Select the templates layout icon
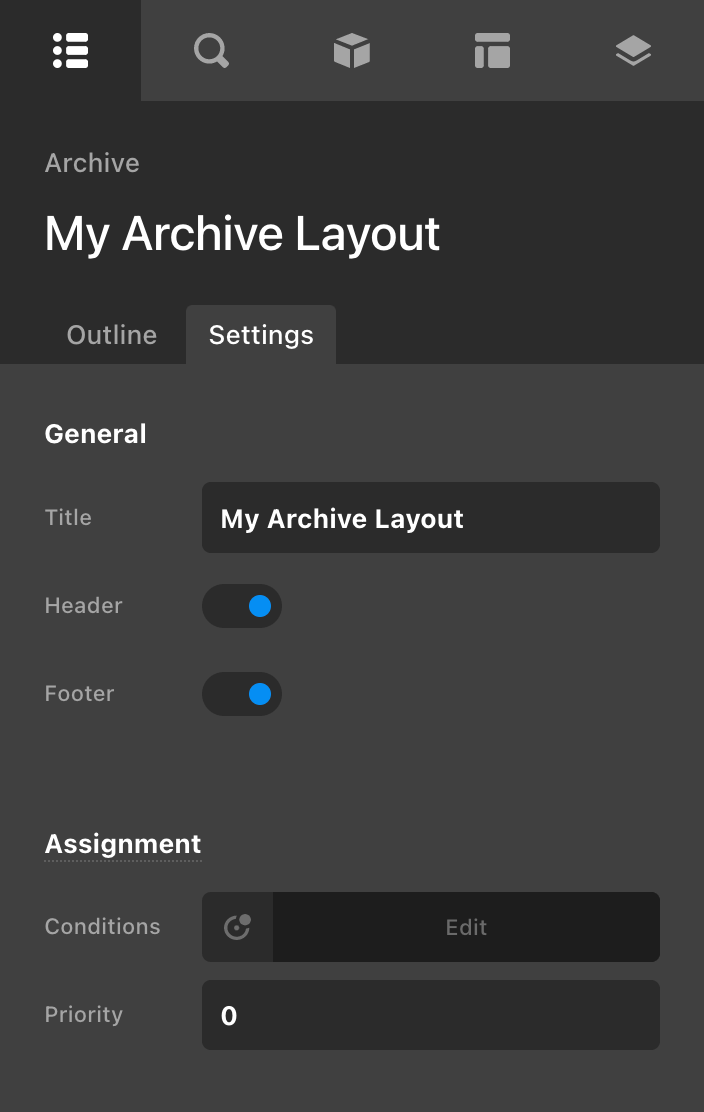This screenshot has height=1112, width=704. [492, 50]
